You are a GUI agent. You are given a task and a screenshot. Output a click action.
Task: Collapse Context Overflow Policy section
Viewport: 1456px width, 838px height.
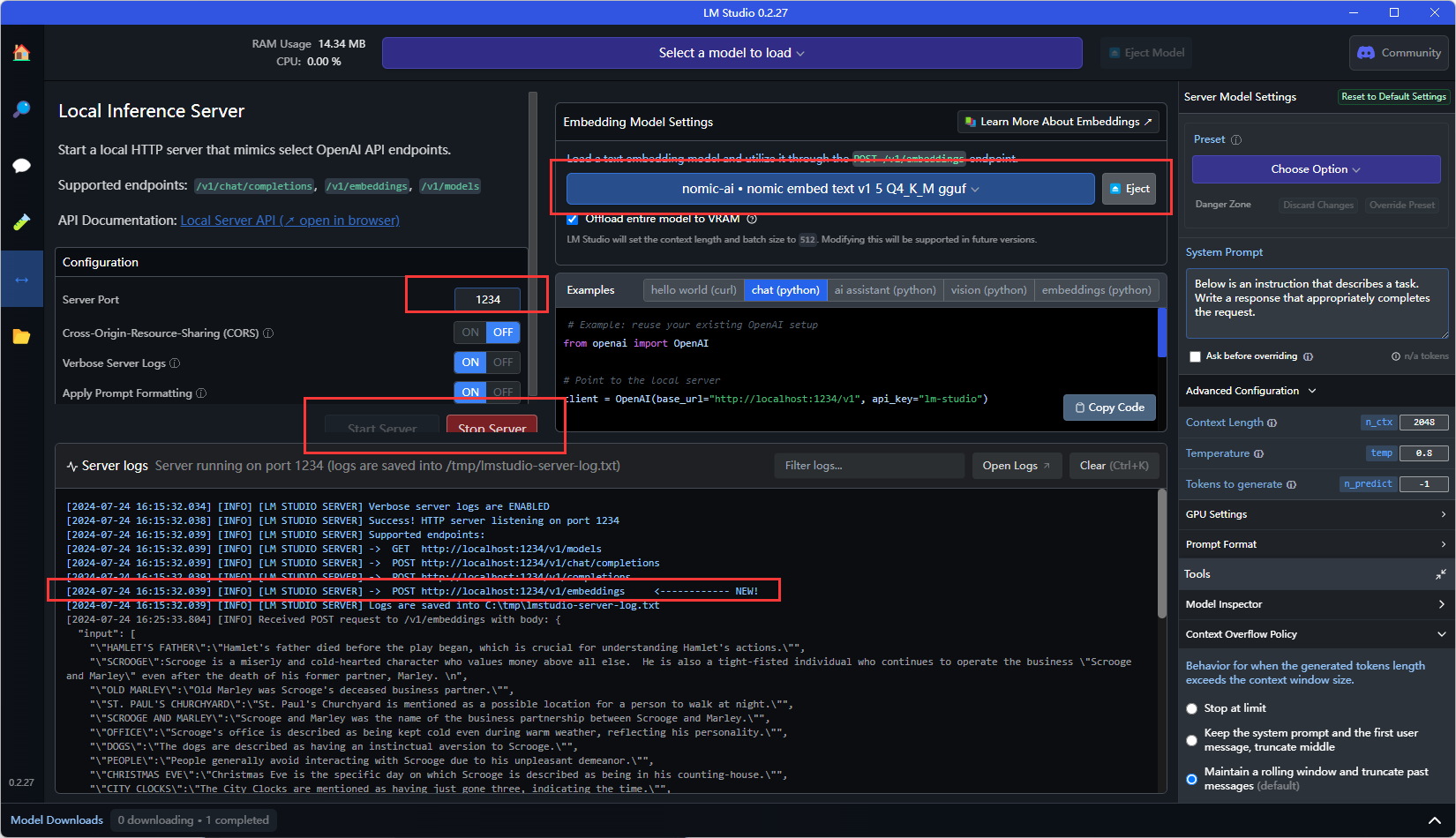coord(1316,634)
